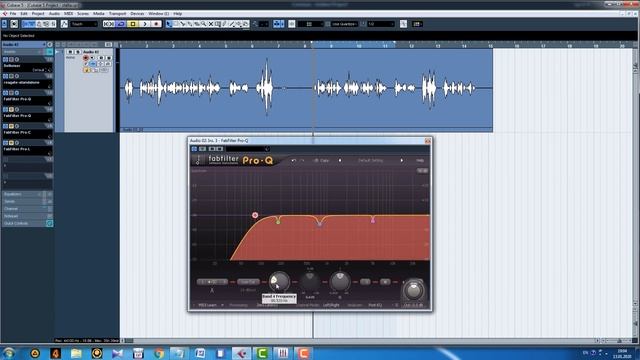This screenshot has height=360, width=640.
Task: Enable record on Audio 01 track
Action: (86, 58)
